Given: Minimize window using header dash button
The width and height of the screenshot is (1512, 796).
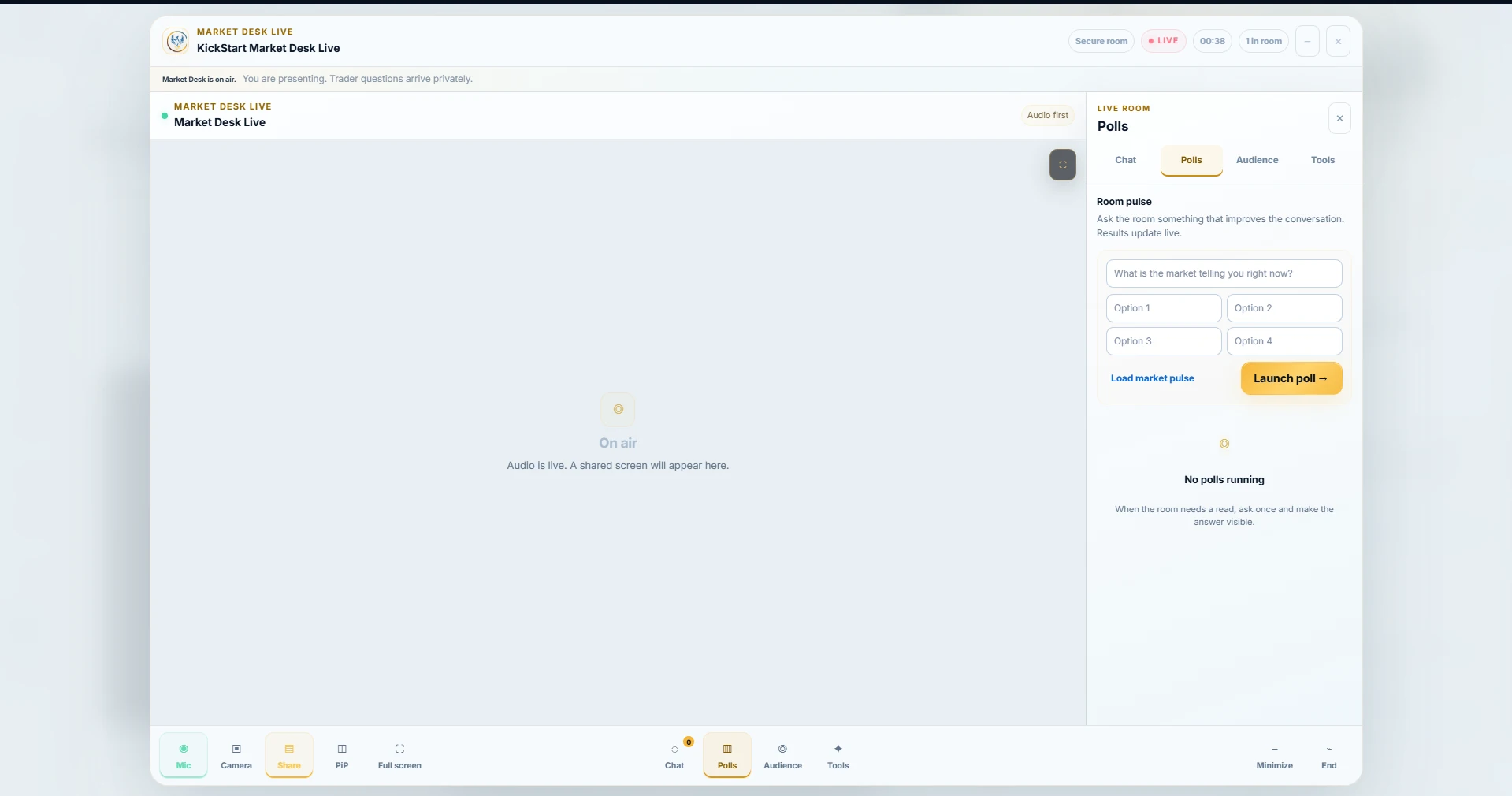Looking at the screenshot, I should [x=1307, y=41].
